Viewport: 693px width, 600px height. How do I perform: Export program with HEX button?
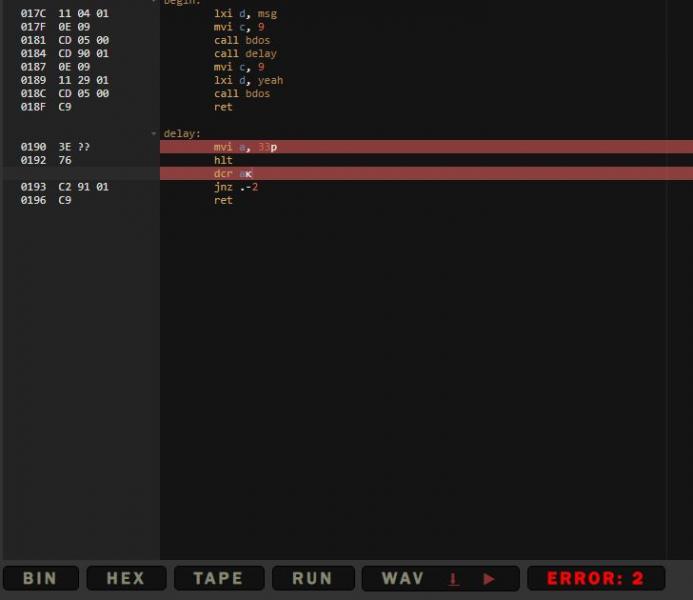click(x=126, y=578)
